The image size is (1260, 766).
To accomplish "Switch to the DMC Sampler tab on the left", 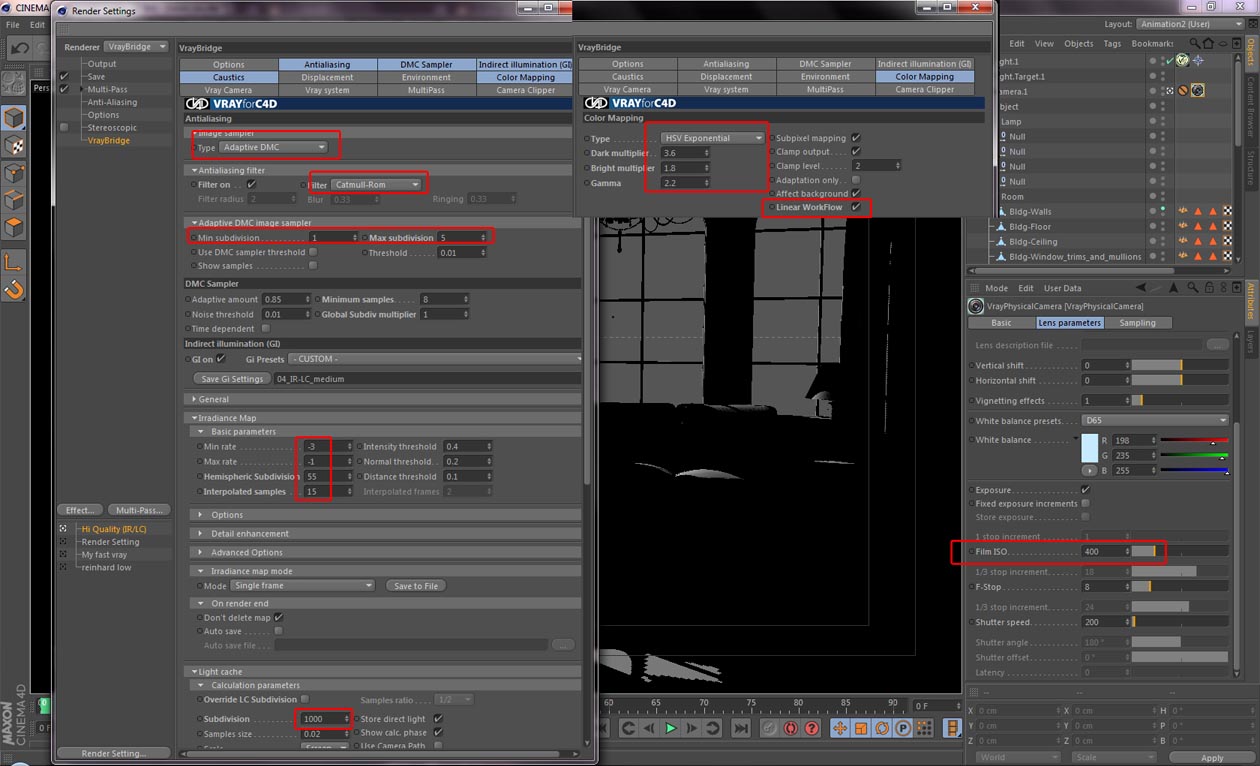I will click(x=426, y=64).
